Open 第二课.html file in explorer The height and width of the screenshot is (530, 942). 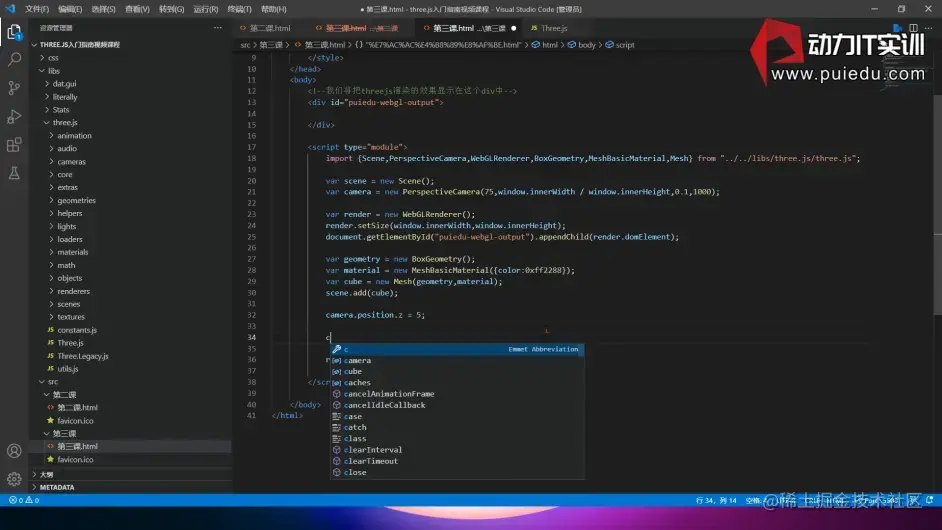(x=77, y=407)
